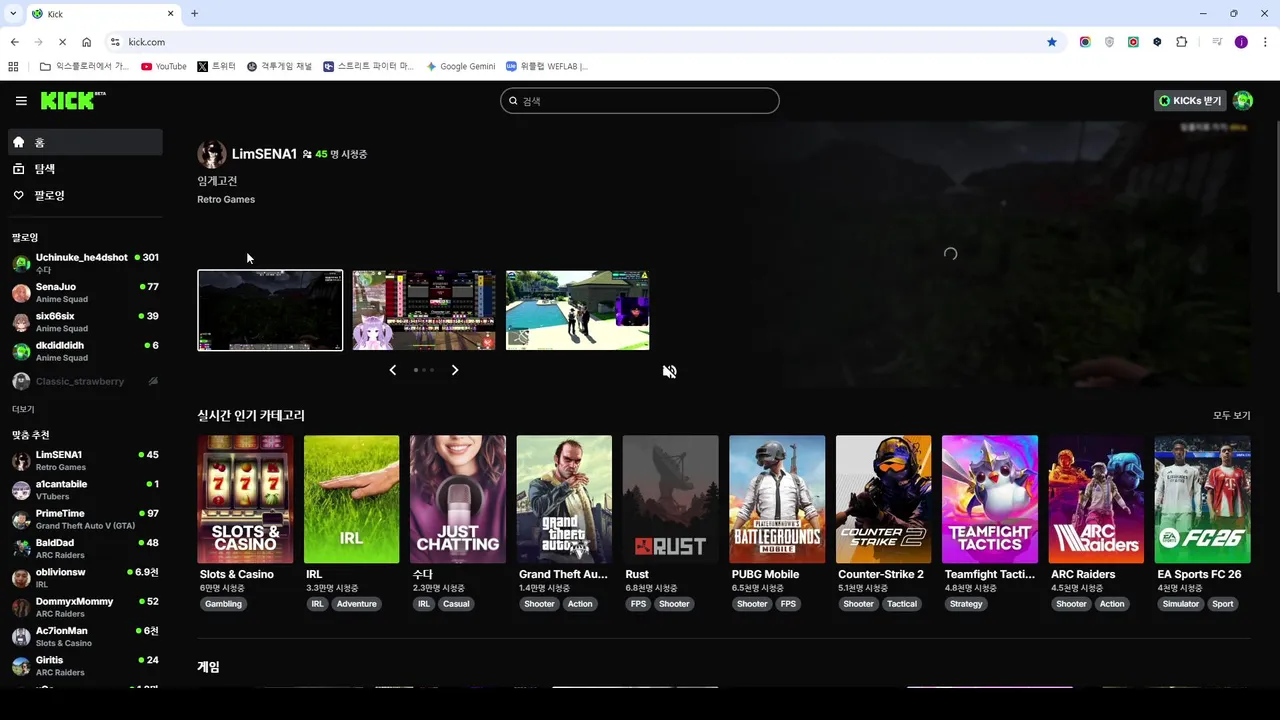Open BaldDad recommended channel
The image size is (1280, 720).
point(85,548)
